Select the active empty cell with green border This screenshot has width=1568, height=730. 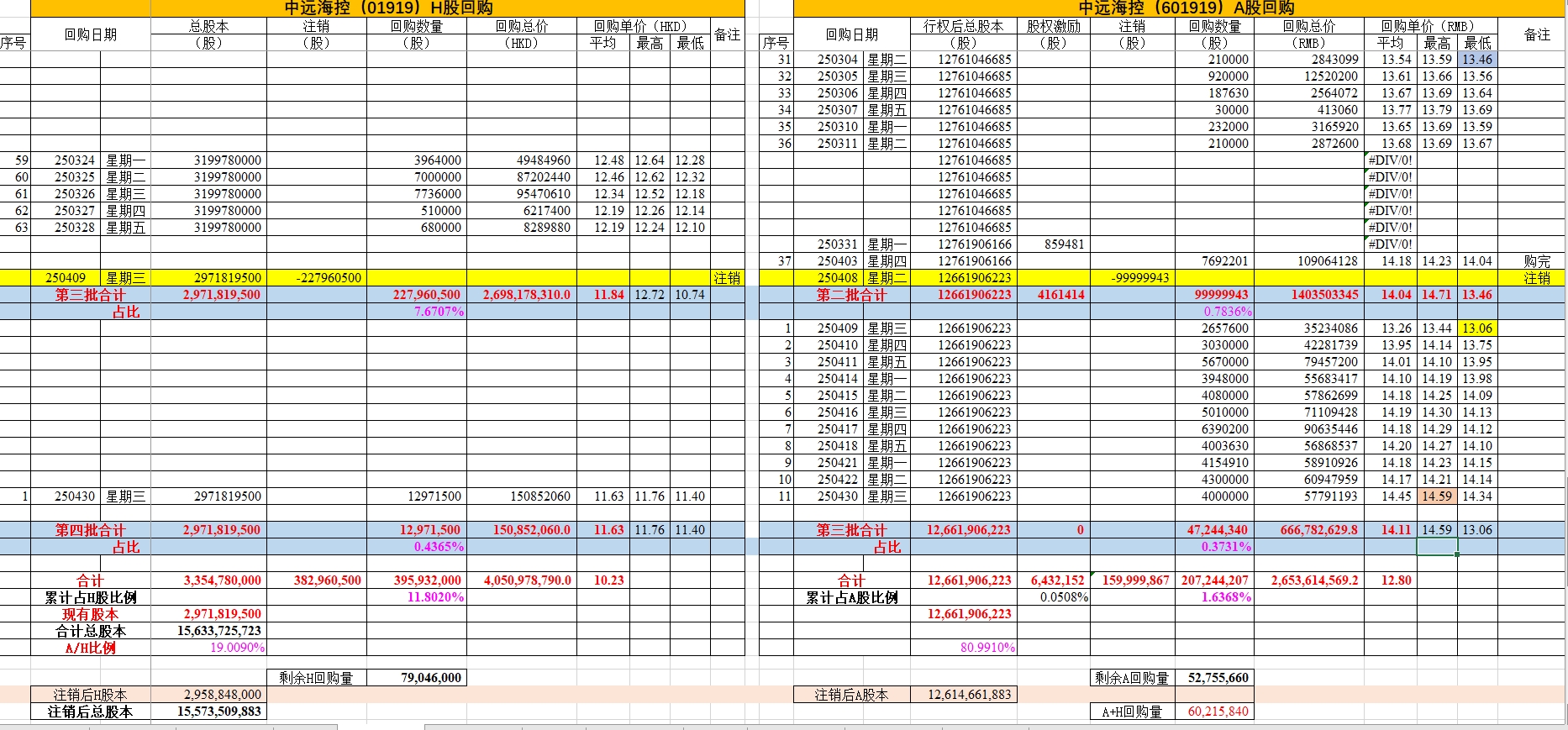point(1437,547)
